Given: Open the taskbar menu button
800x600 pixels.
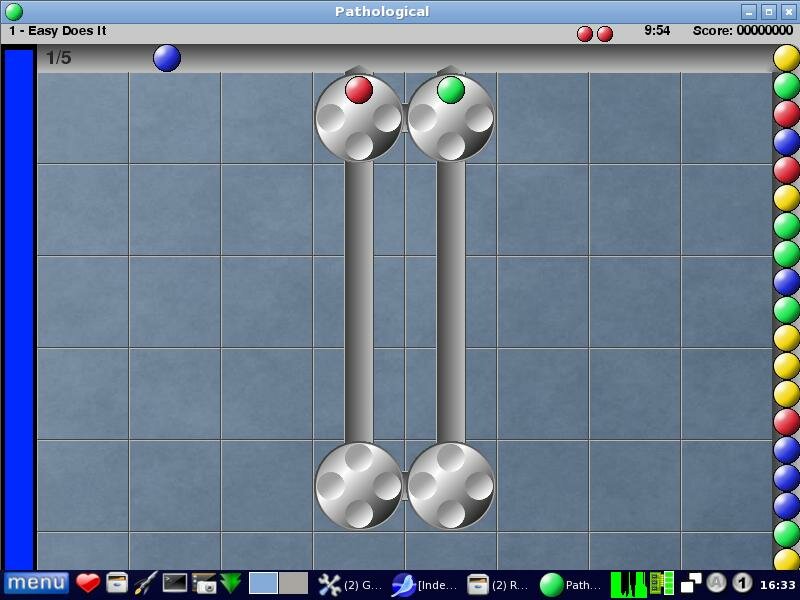Looking at the screenshot, I should pos(36,584).
